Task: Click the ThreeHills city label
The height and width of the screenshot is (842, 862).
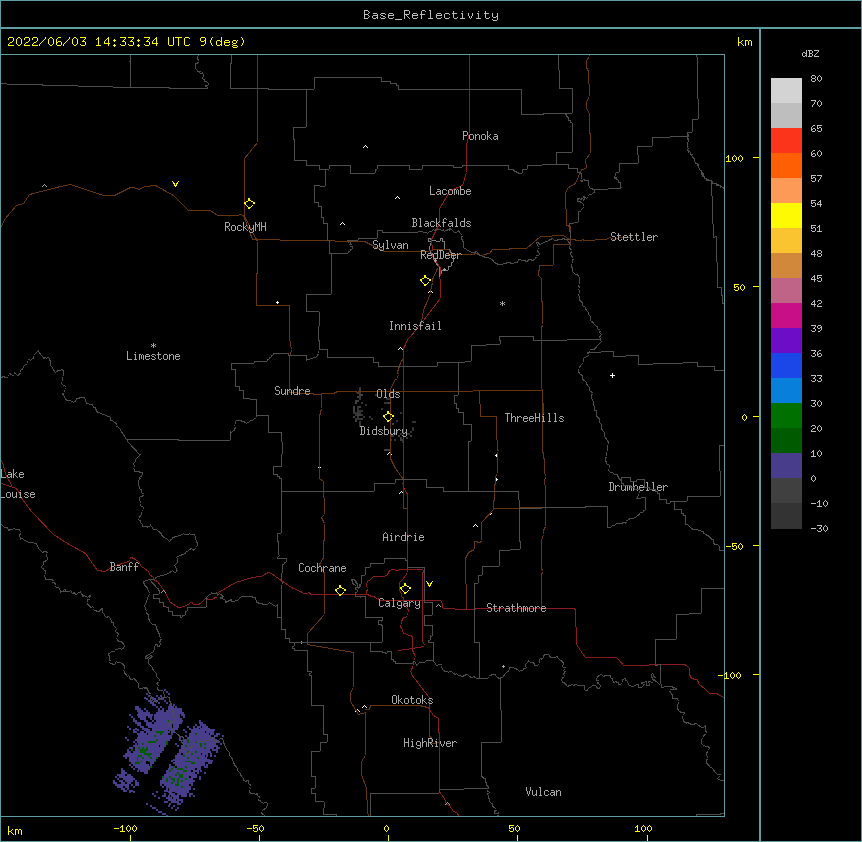Action: [x=534, y=418]
